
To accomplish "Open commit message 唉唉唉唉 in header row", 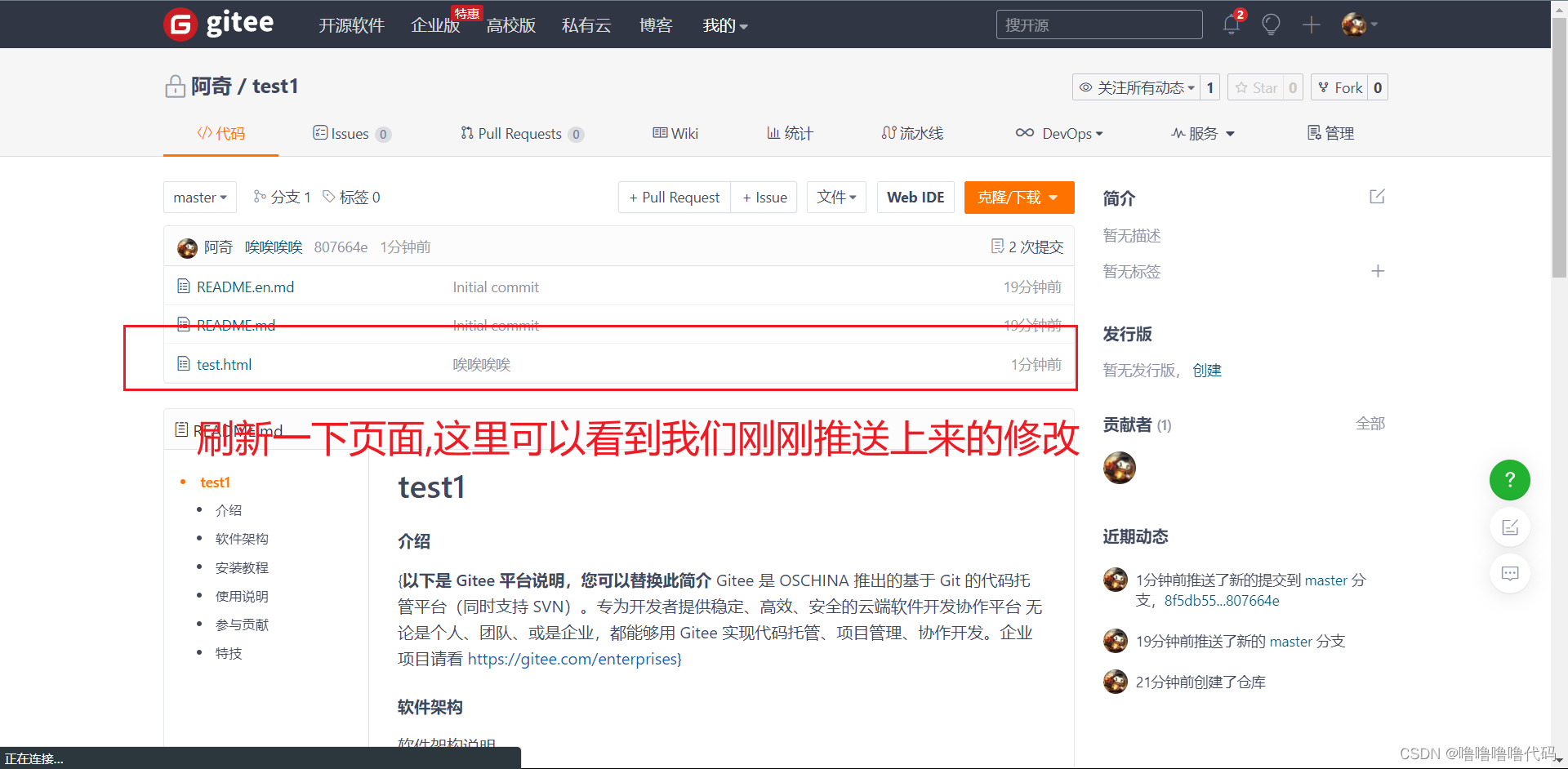I will (274, 247).
